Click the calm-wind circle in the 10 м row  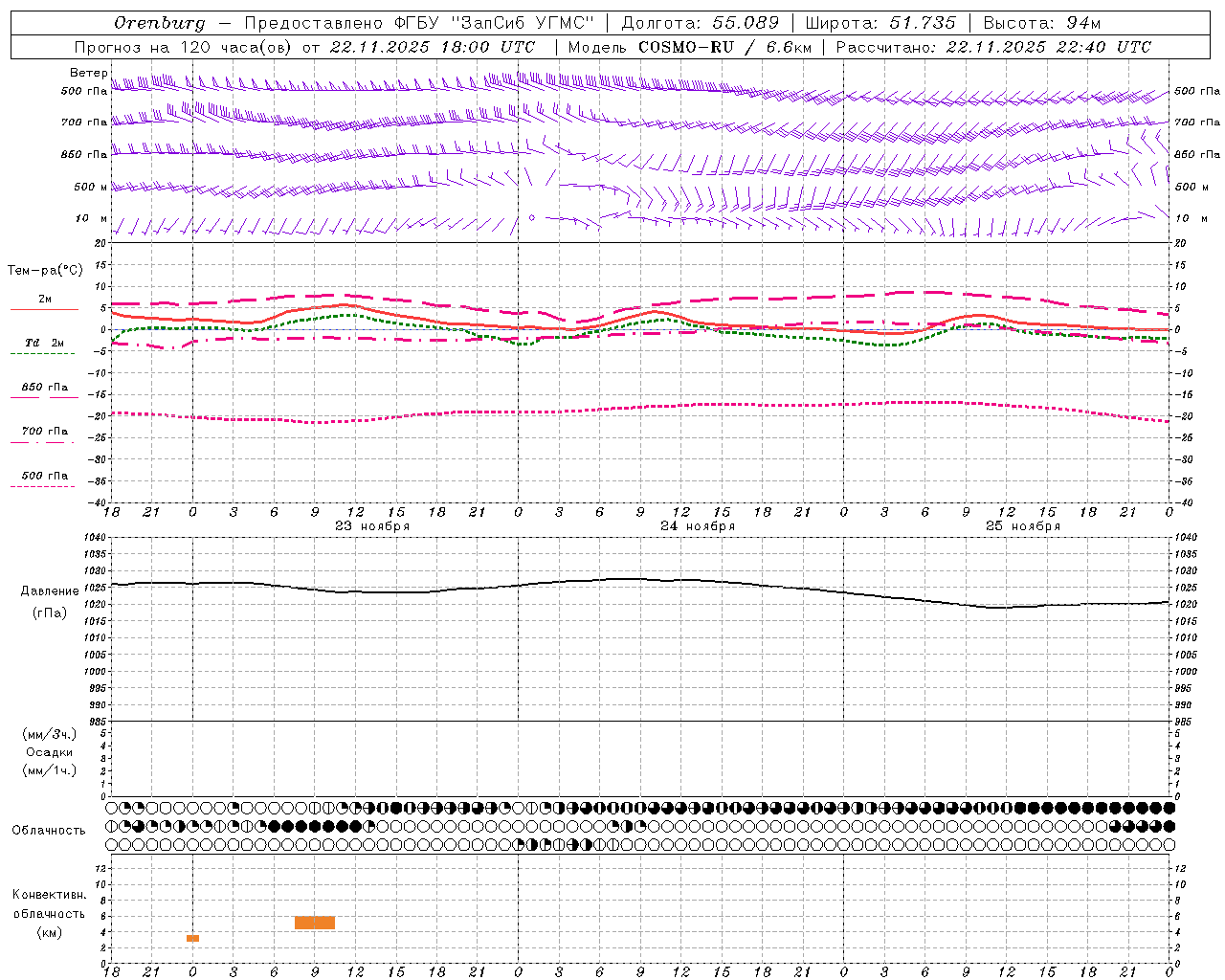532,217
